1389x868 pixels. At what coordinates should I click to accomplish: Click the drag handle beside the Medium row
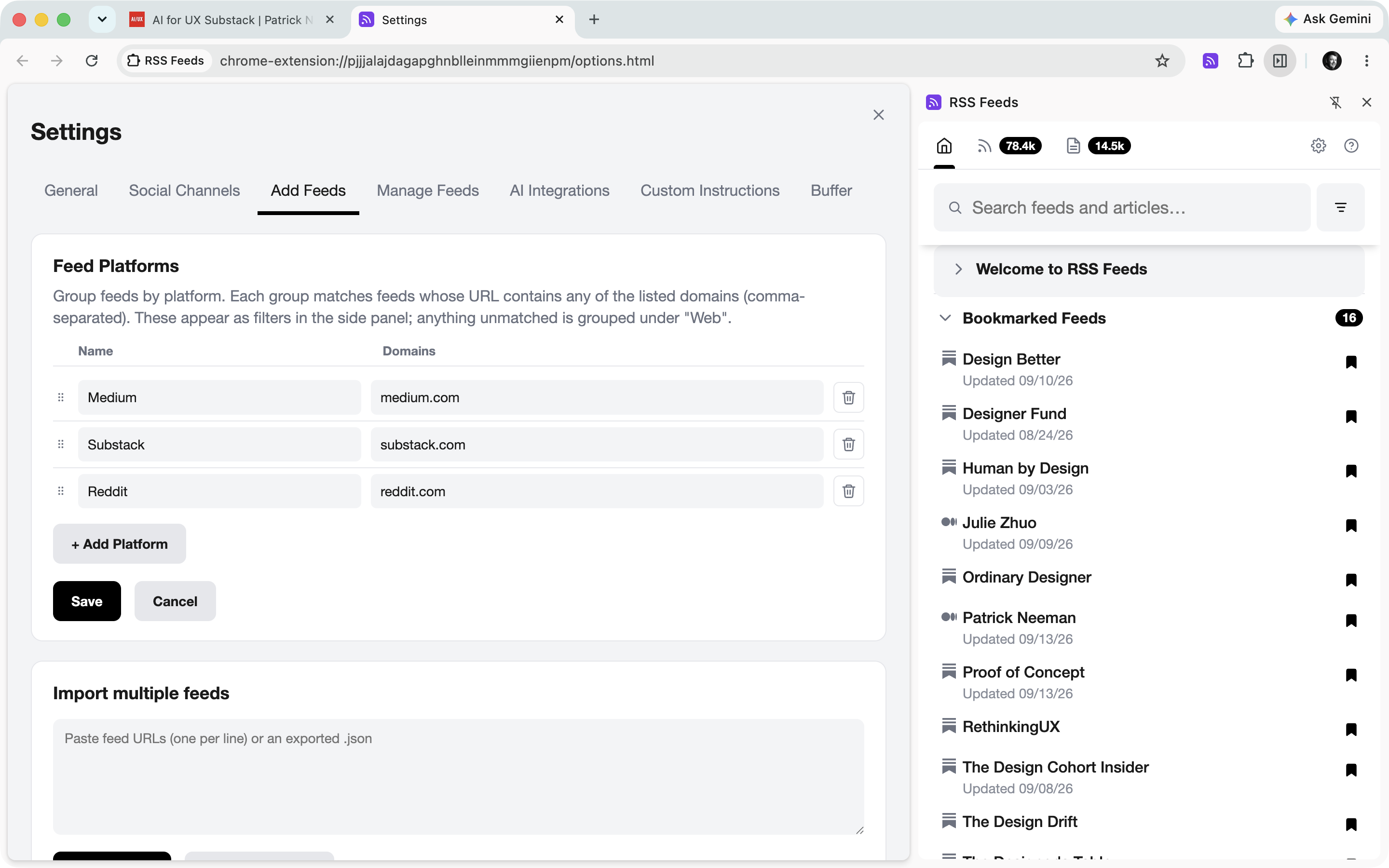pyautogui.click(x=61, y=397)
